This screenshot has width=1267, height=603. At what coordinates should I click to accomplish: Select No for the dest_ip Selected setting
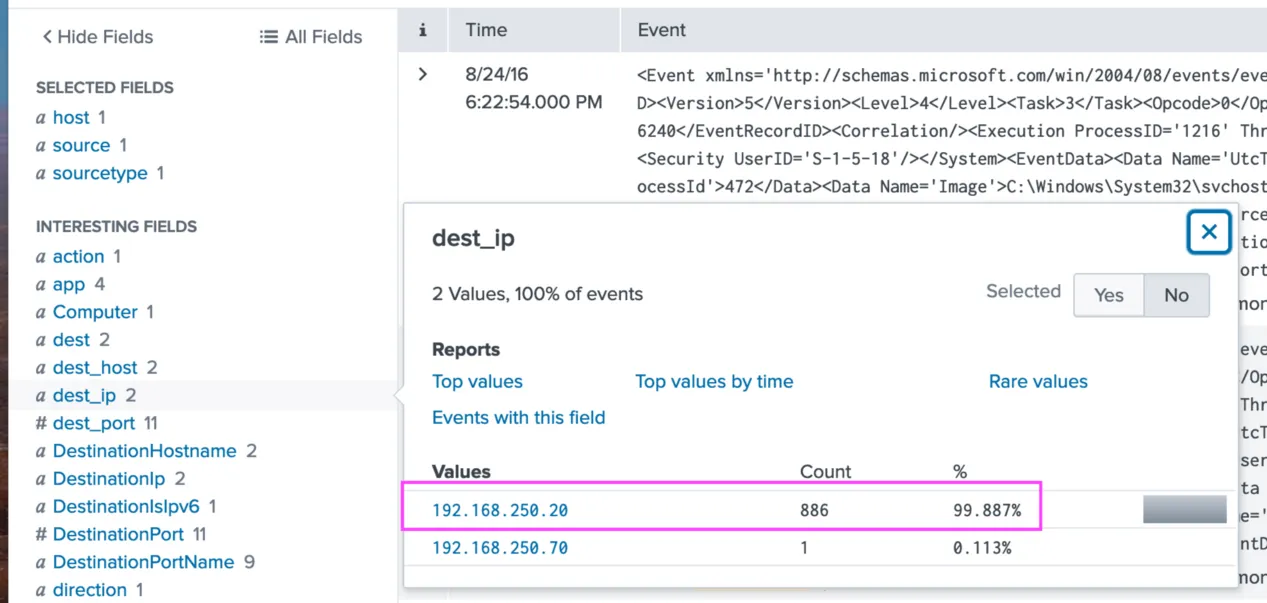coord(1175,295)
